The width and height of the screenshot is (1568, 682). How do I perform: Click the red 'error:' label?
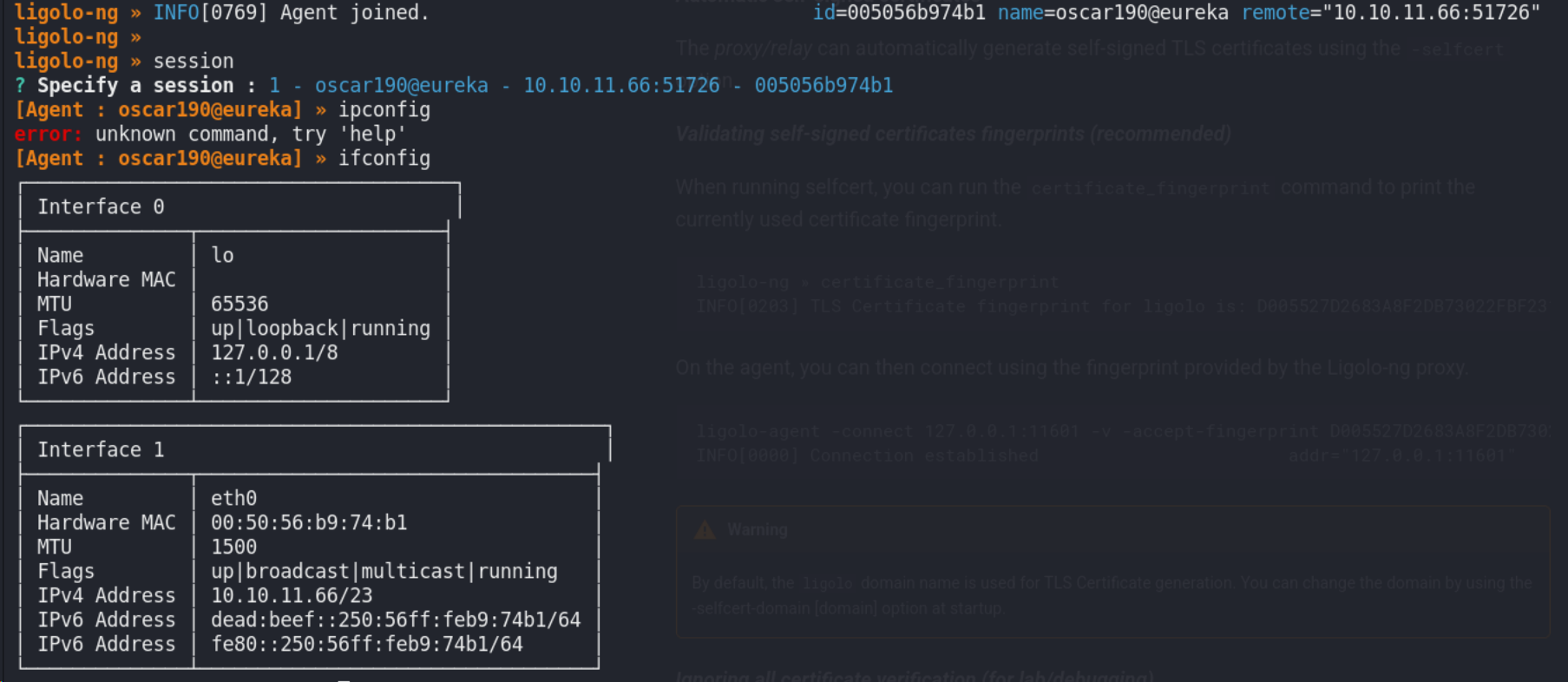[x=49, y=134]
